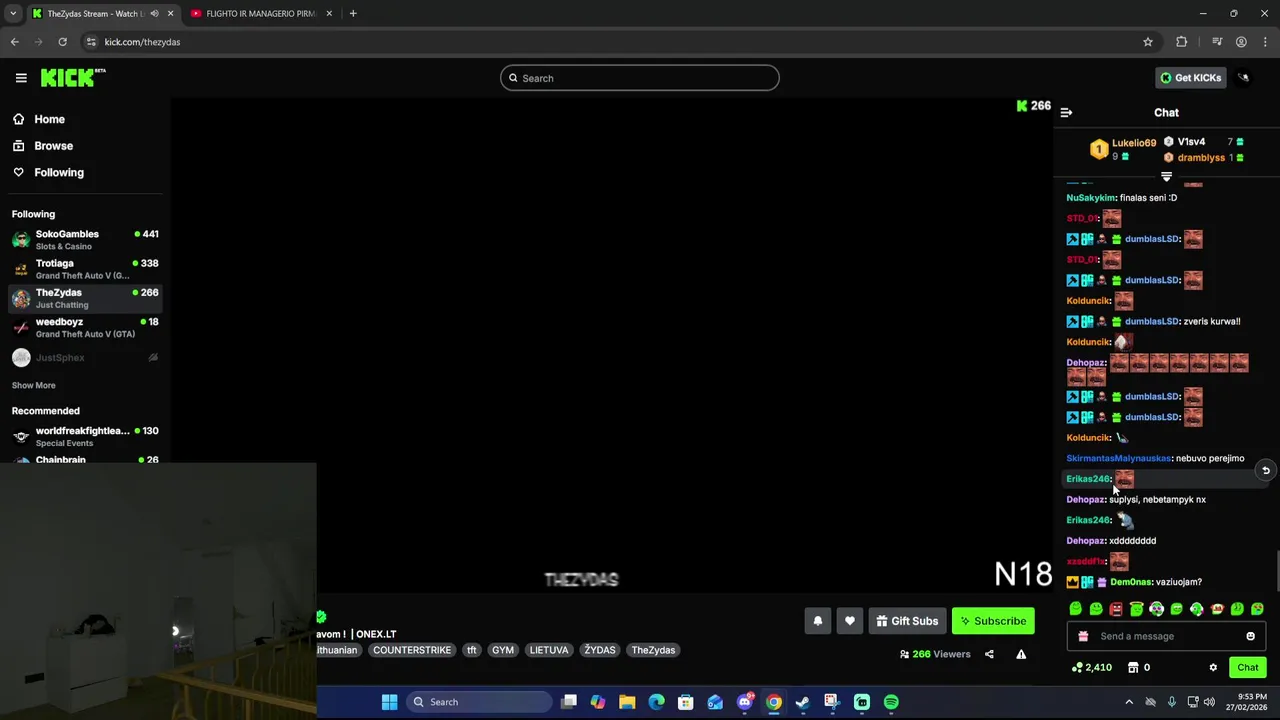Click the KICKs balance 2,410
This screenshot has width=1280, height=720.
point(1092,667)
